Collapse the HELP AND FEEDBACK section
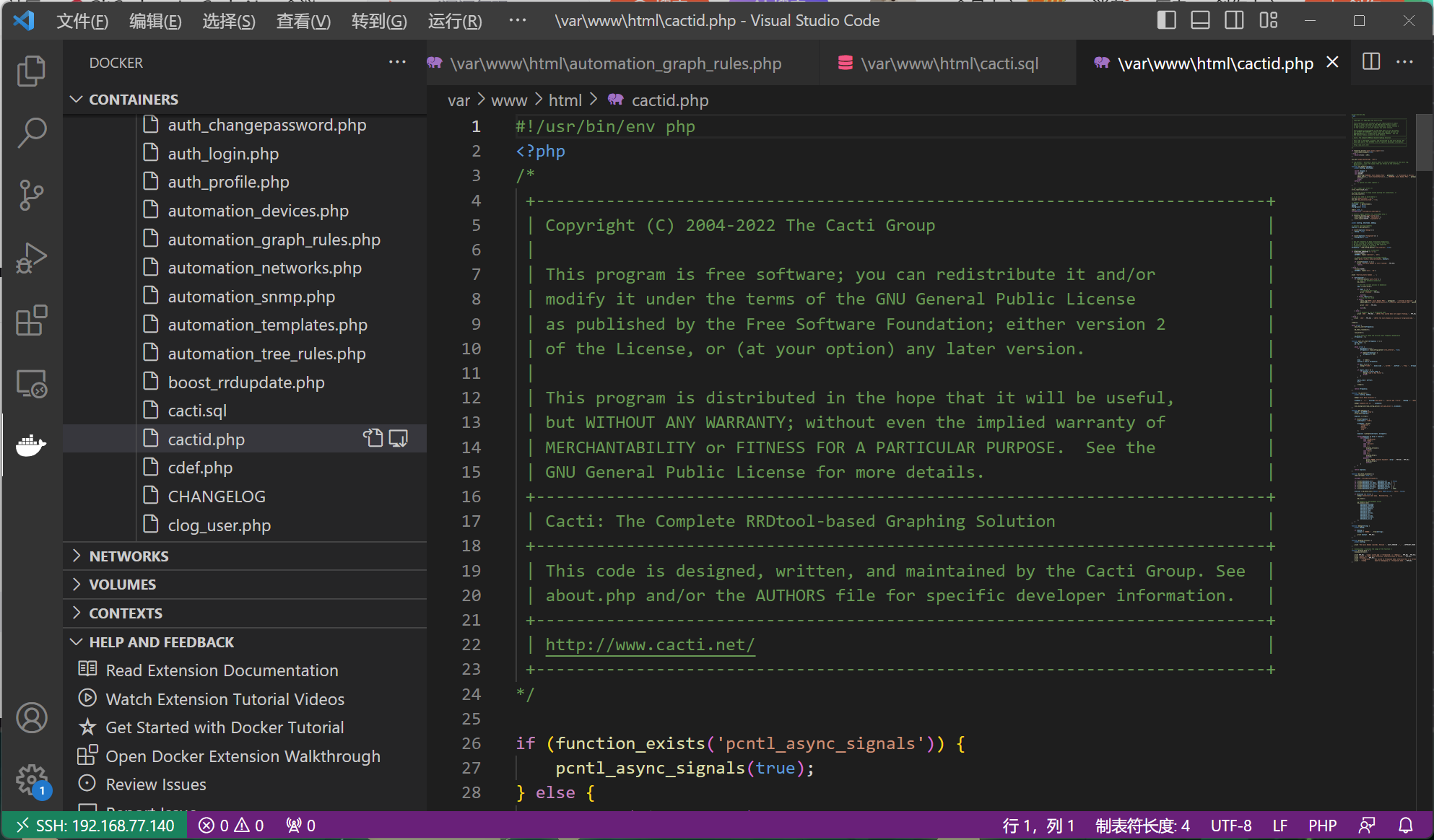Viewport: 1434px width, 840px height. tap(161, 642)
